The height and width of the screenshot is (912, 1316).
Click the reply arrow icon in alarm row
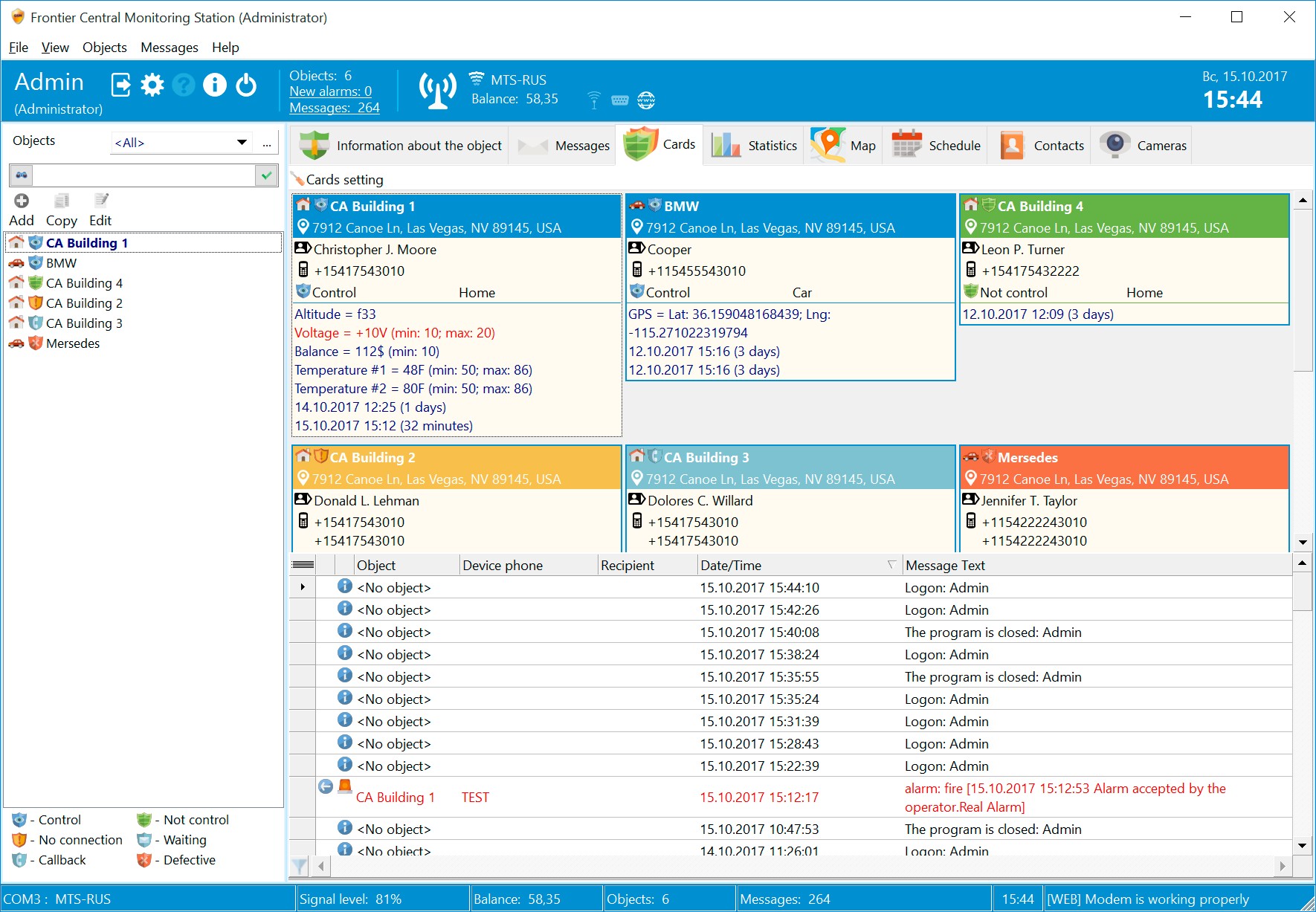326,786
